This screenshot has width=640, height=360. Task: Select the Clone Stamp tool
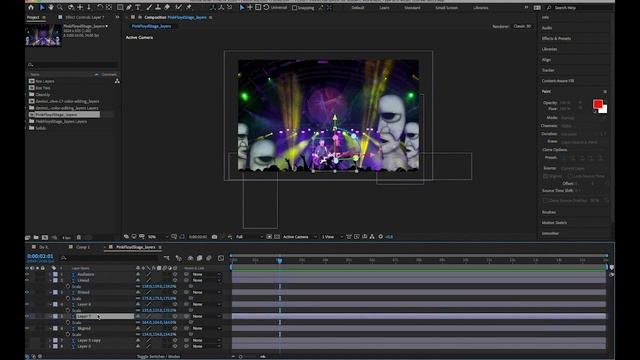(x=158, y=7)
